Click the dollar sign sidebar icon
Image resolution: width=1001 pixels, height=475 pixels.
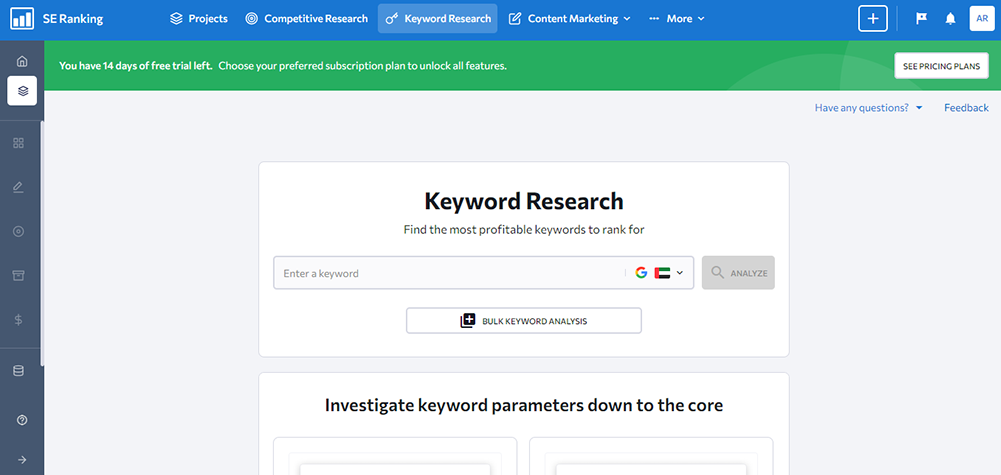[19, 319]
